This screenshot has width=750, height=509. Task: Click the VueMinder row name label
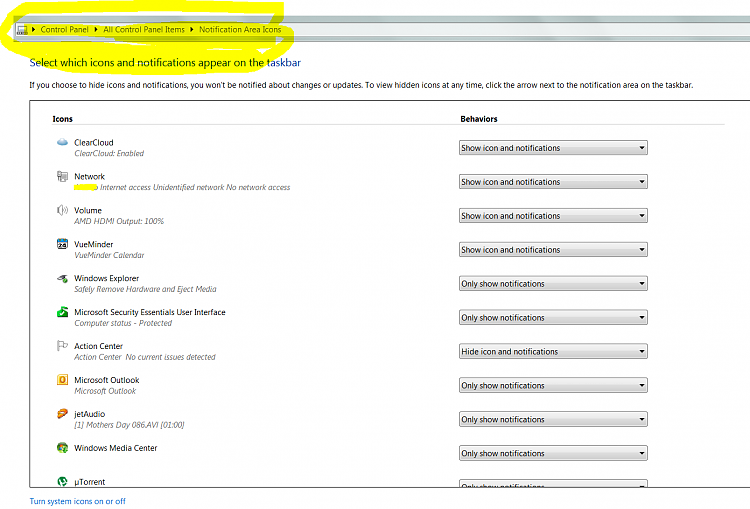tap(94, 244)
